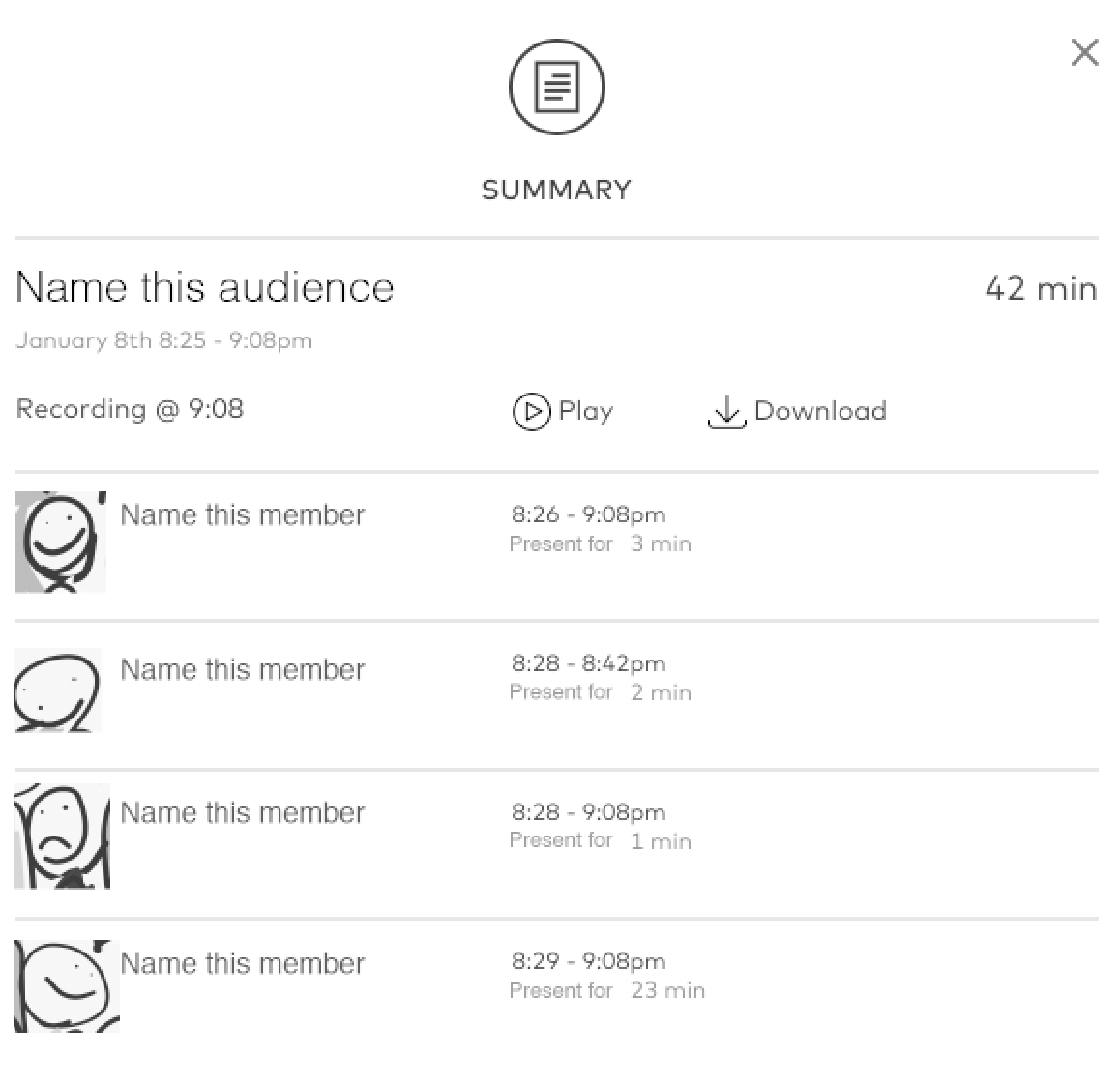Close the summary panel with X
Screen dimensions: 1120x1085
[1084, 52]
